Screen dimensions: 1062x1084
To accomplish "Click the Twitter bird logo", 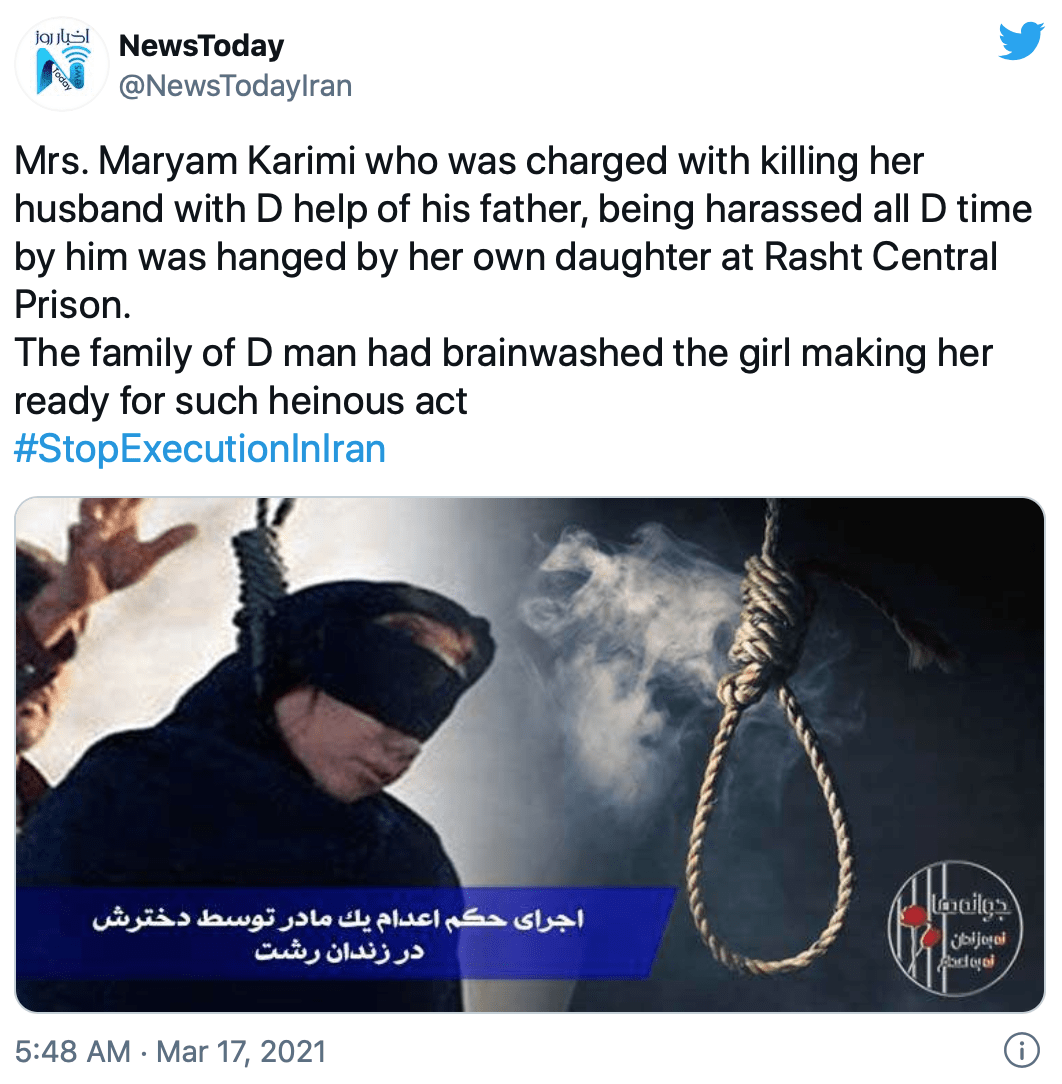I will pyautogui.click(x=1021, y=41).
